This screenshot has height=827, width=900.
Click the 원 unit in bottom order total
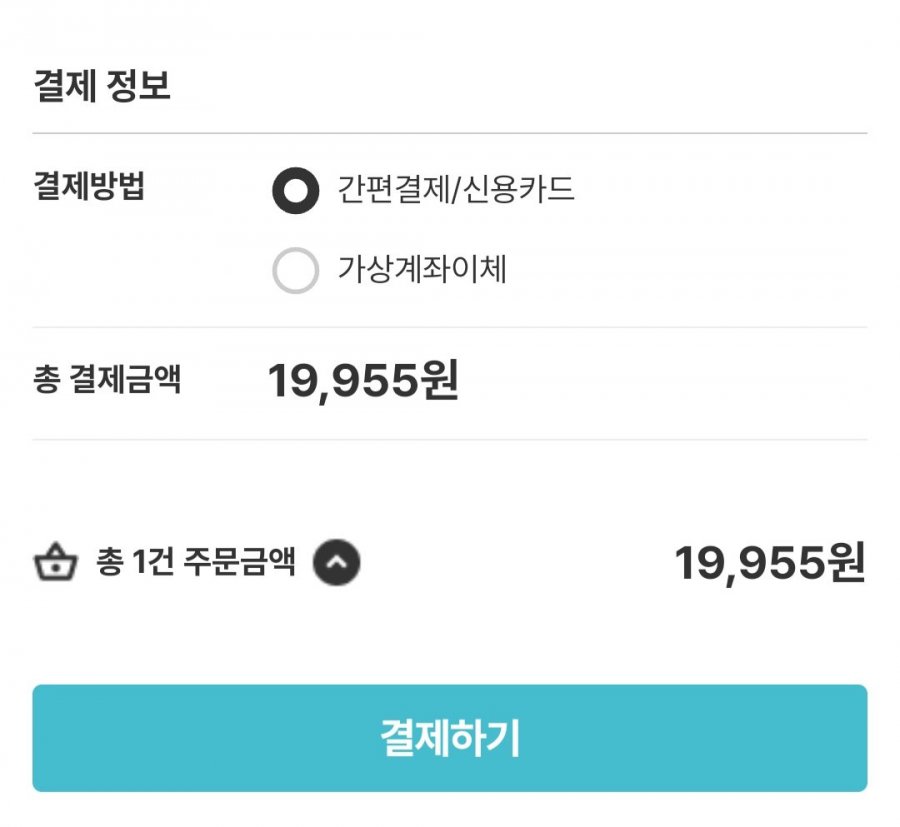tap(847, 561)
